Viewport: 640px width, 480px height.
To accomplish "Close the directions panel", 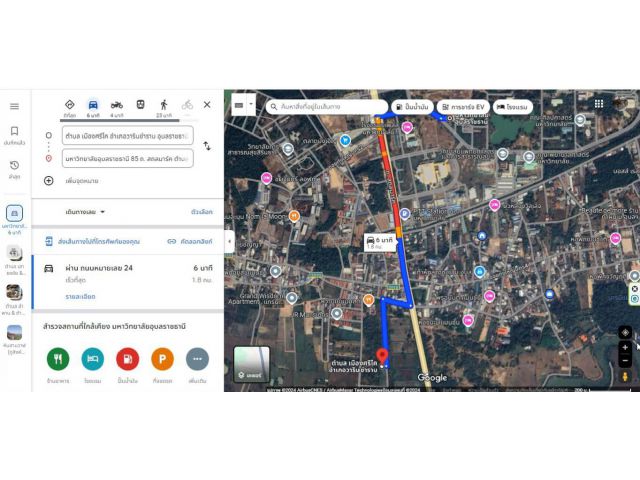I will tap(207, 105).
